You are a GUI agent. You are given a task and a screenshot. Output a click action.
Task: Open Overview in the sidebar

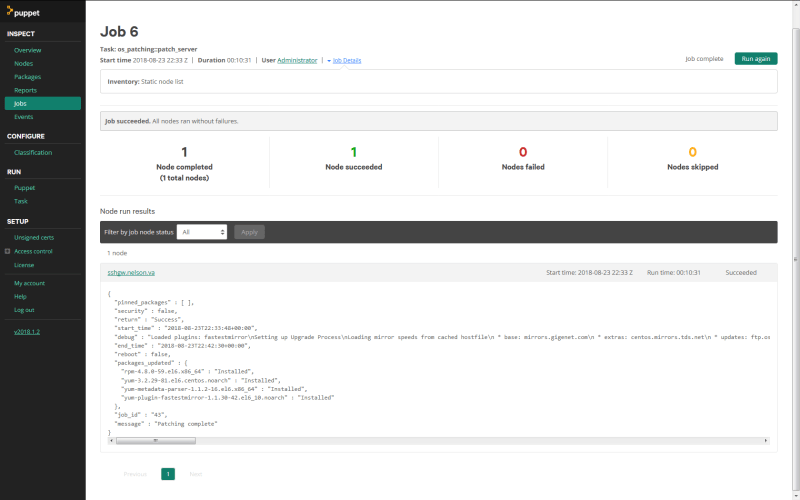(x=28, y=50)
